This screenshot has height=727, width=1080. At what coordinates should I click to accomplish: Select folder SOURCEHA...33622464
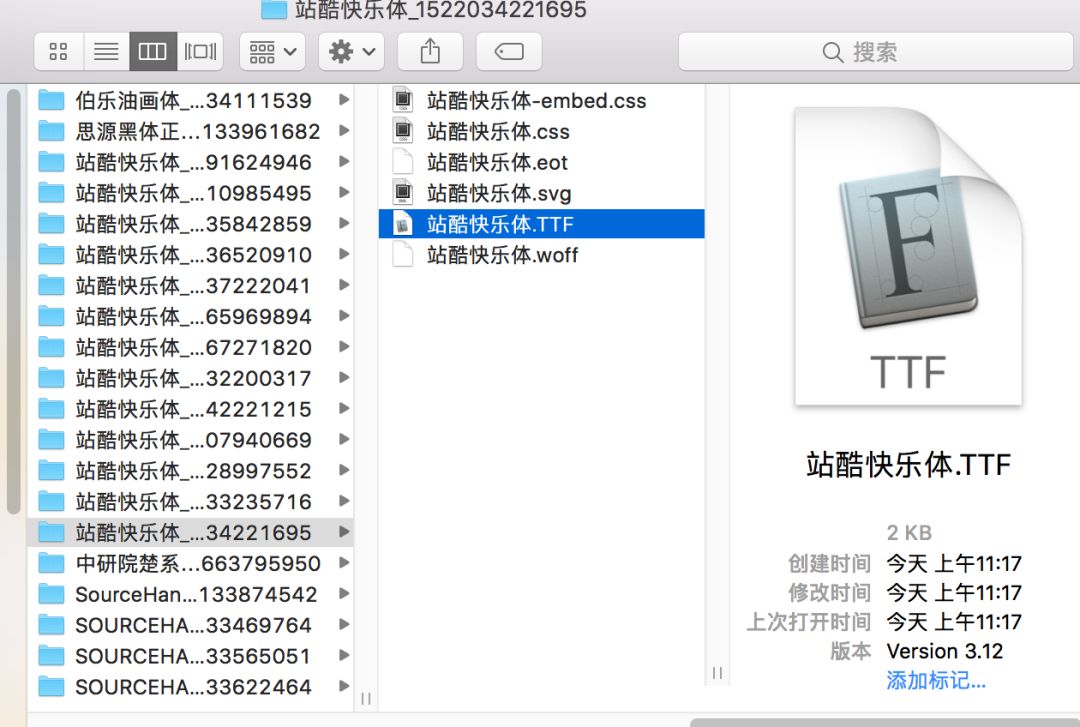[191, 687]
